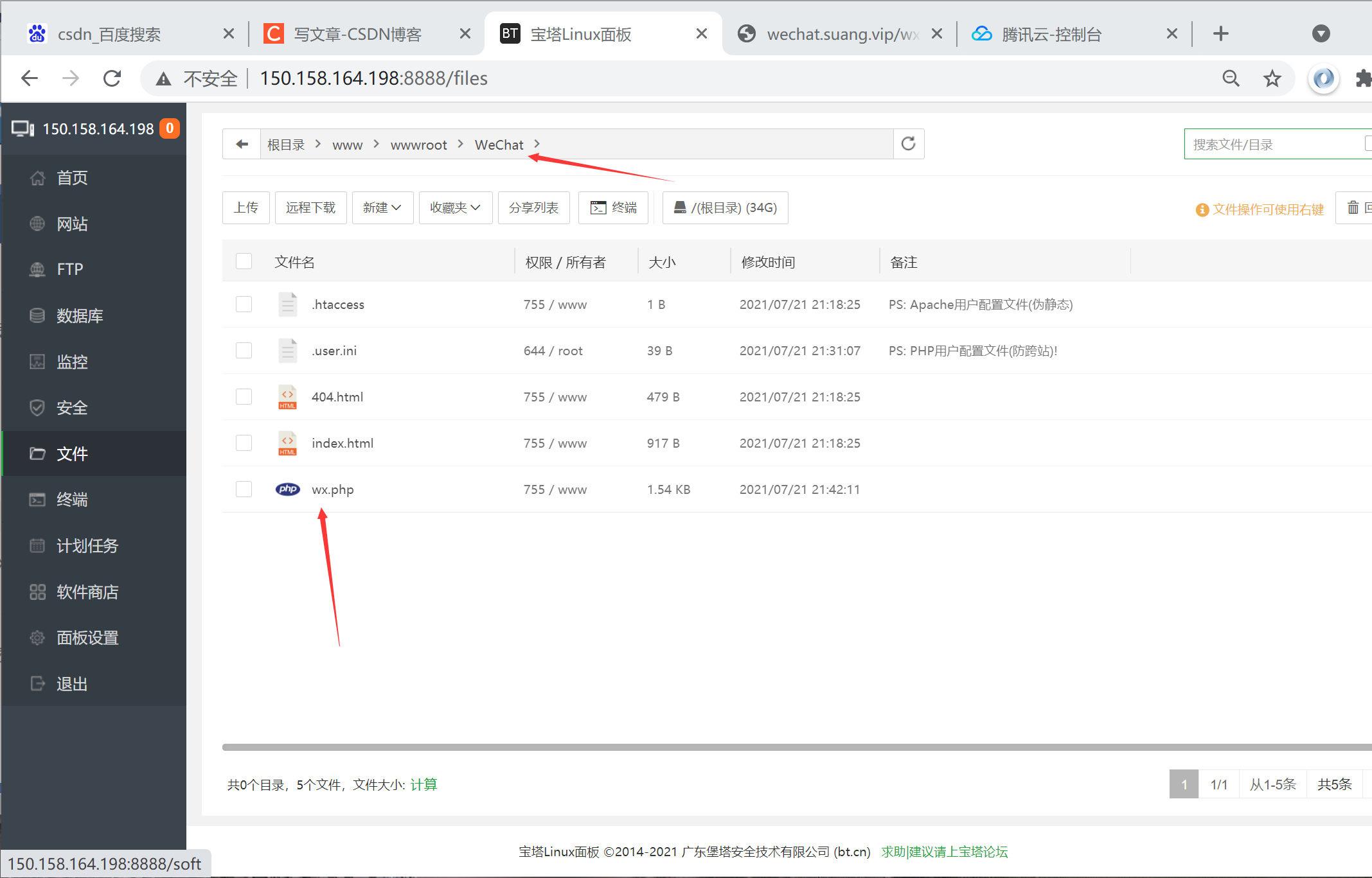The image size is (1372, 878).
Task: Click the wx.php file icon
Action: pos(287,489)
